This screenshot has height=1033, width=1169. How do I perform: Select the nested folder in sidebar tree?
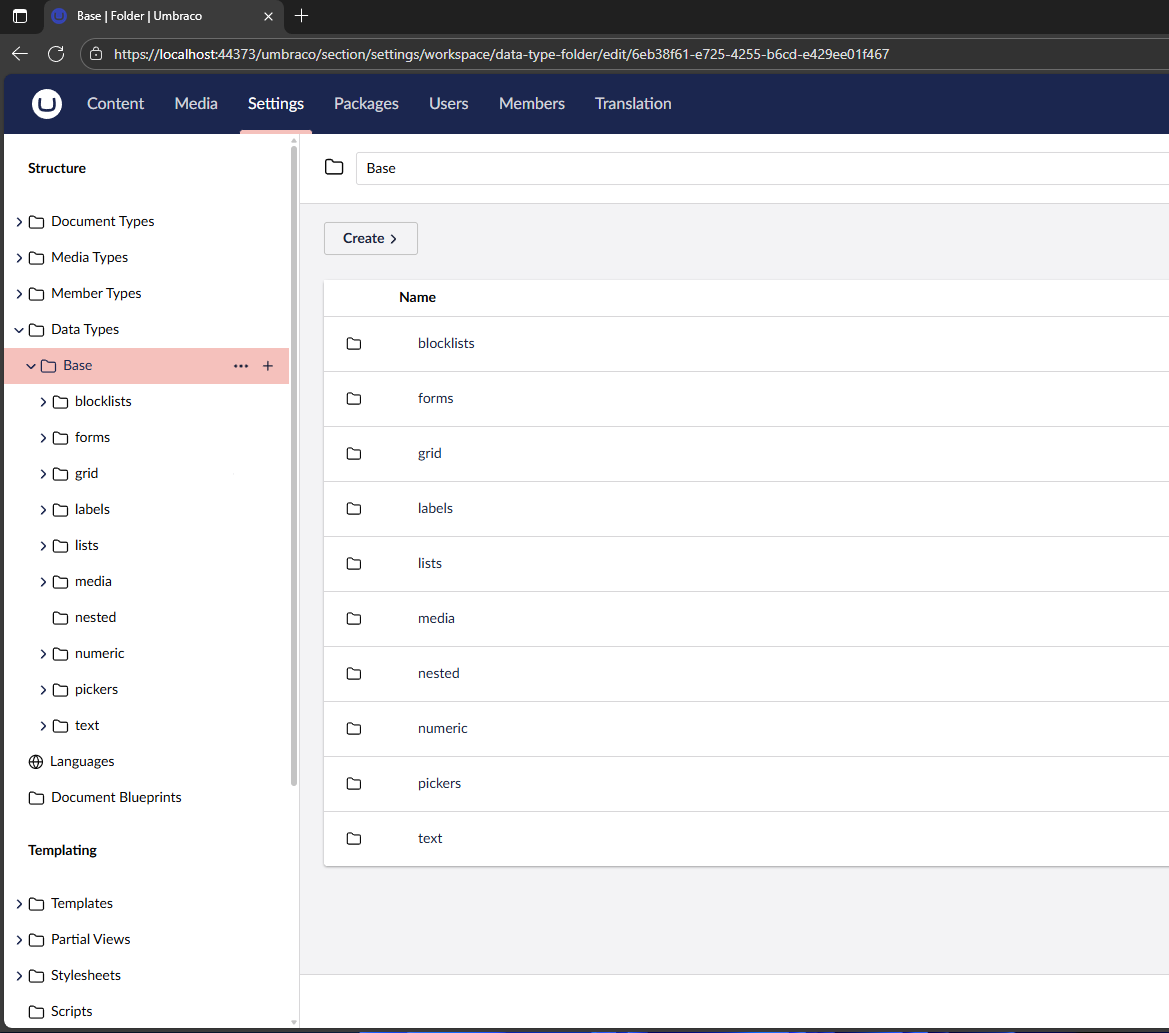click(x=95, y=618)
